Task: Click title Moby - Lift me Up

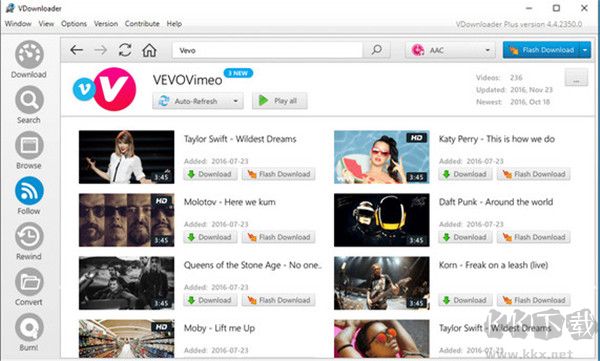Action: 219,328
